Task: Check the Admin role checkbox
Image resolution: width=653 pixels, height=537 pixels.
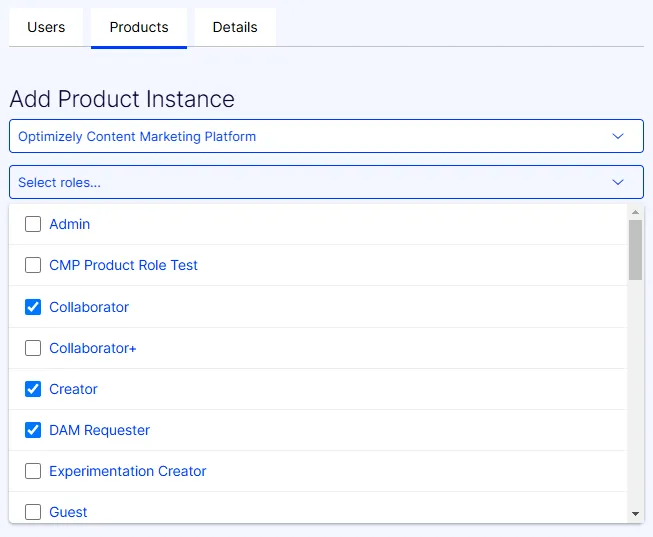Action: point(33,224)
